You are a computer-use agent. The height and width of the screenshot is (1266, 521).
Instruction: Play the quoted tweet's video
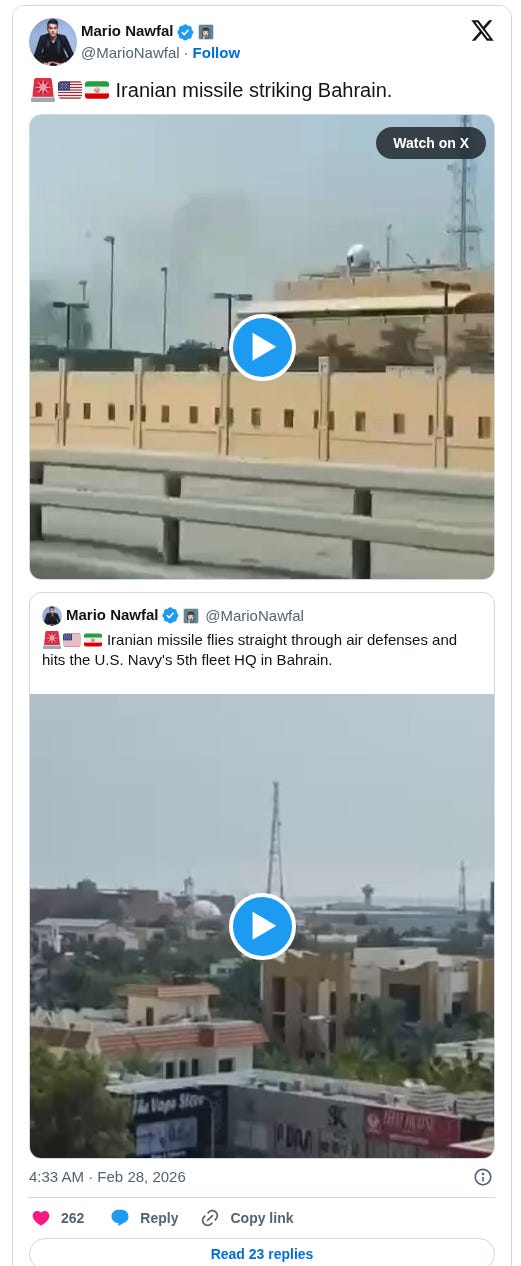[x=262, y=926]
